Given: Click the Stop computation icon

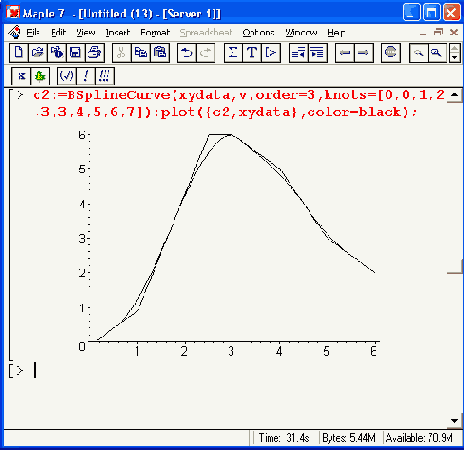Looking at the screenshot, I should (x=390, y=53).
